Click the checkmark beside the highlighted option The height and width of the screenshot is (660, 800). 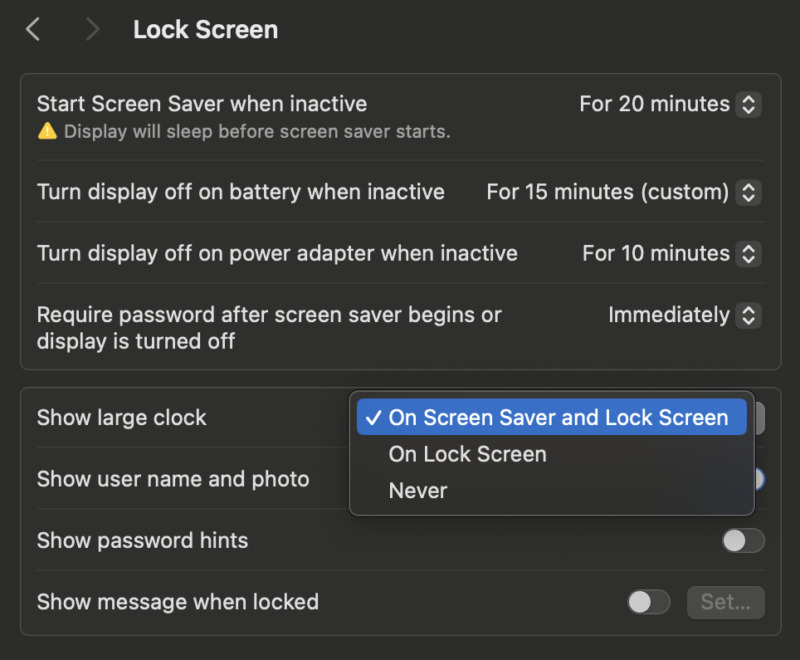(374, 418)
